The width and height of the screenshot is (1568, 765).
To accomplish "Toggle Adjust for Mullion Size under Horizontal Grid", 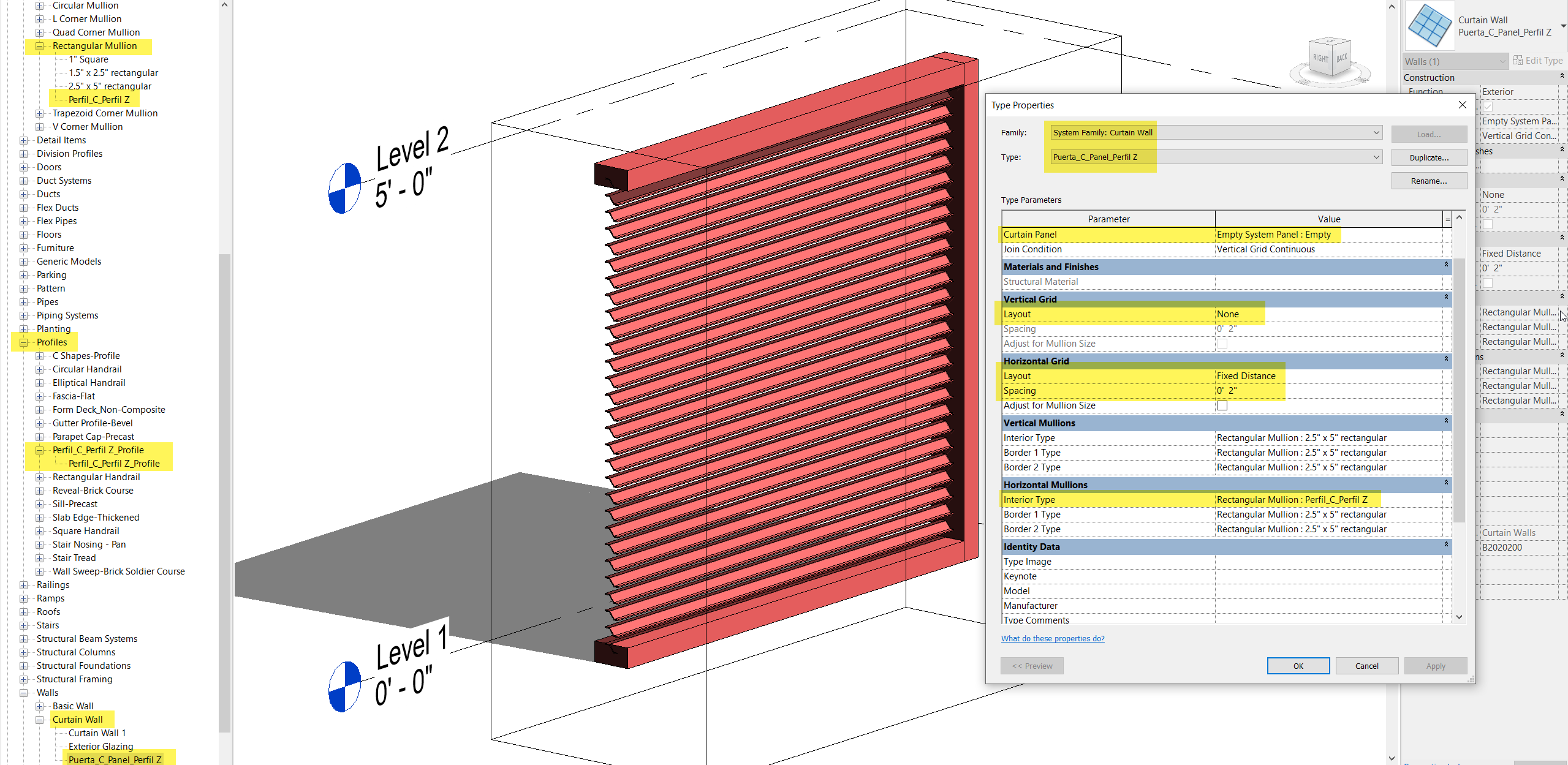I will tap(1222, 405).
